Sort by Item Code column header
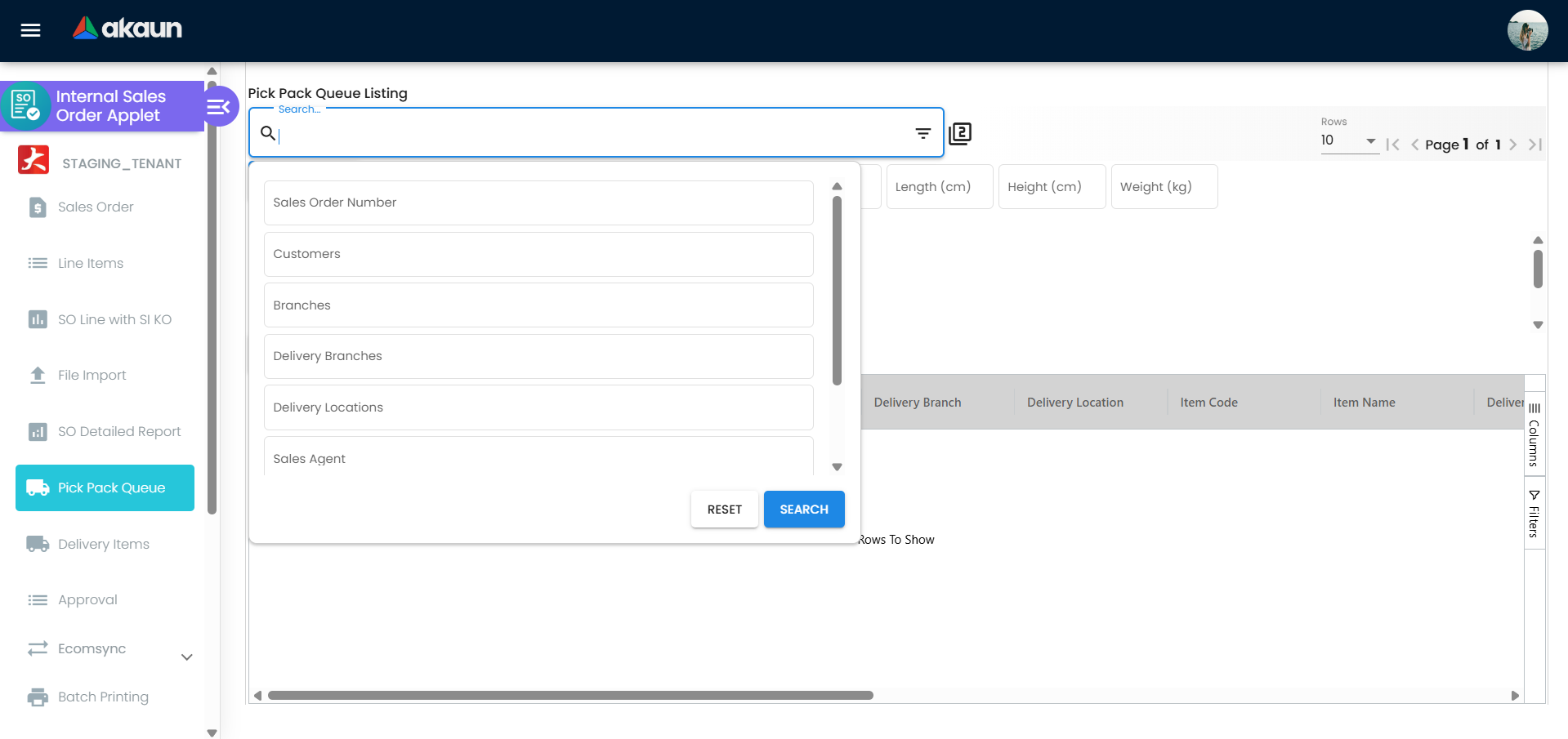 tap(1208, 403)
